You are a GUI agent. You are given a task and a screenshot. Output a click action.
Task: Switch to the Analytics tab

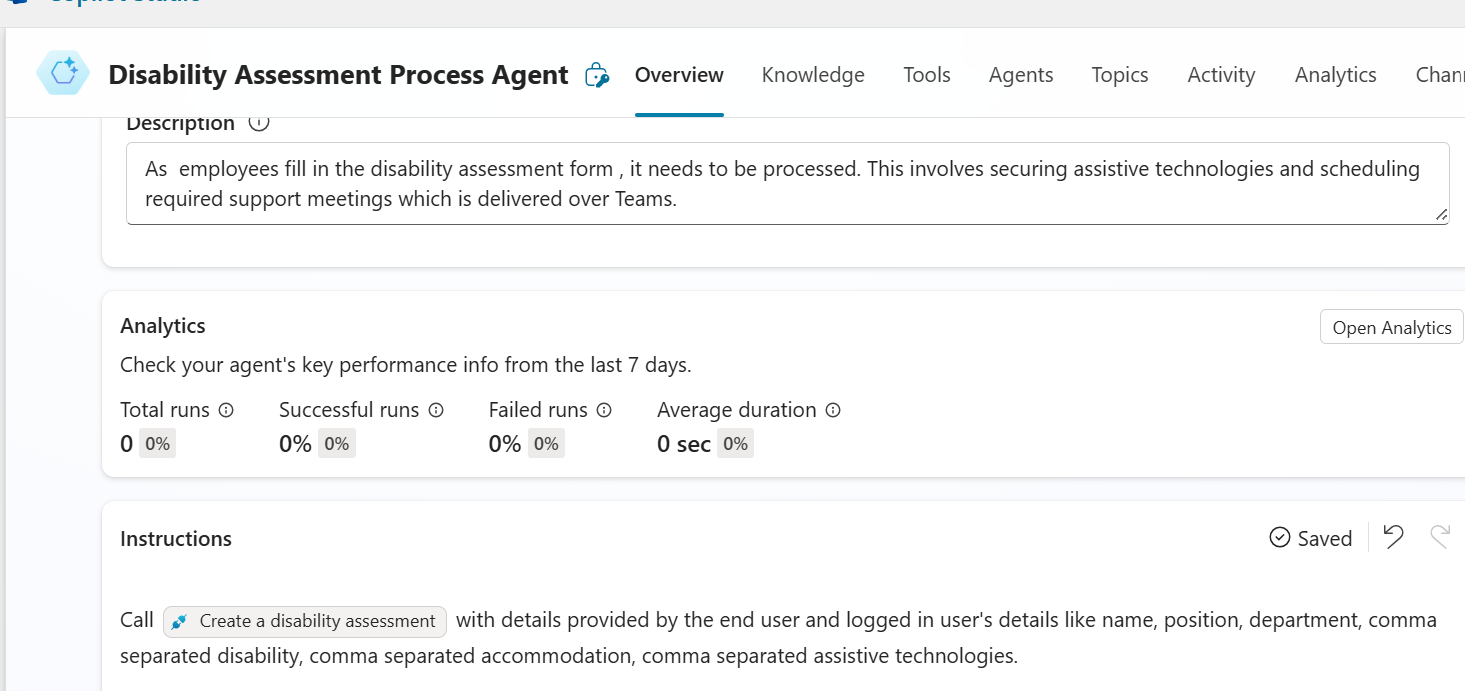click(x=1335, y=75)
